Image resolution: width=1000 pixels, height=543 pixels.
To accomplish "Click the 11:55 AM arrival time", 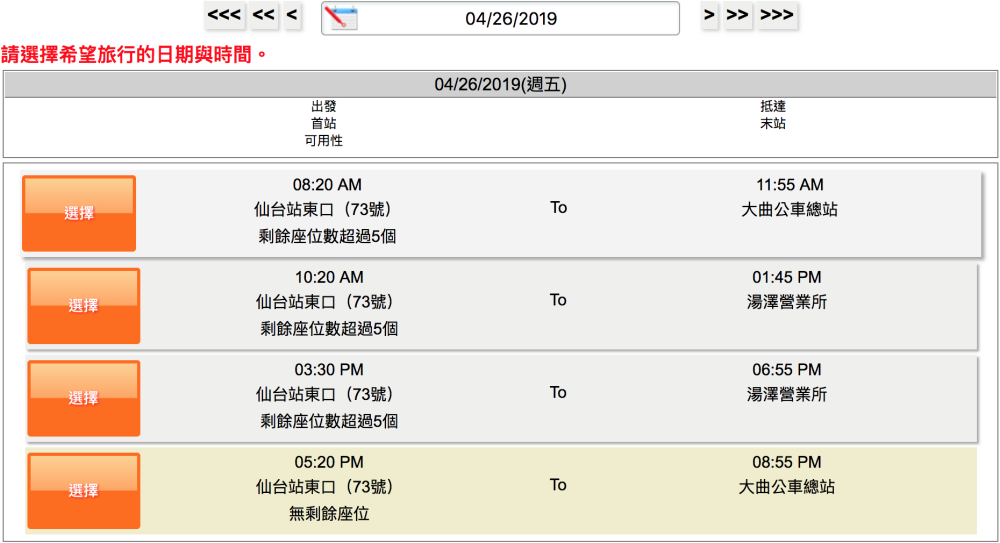I will pos(789,185).
